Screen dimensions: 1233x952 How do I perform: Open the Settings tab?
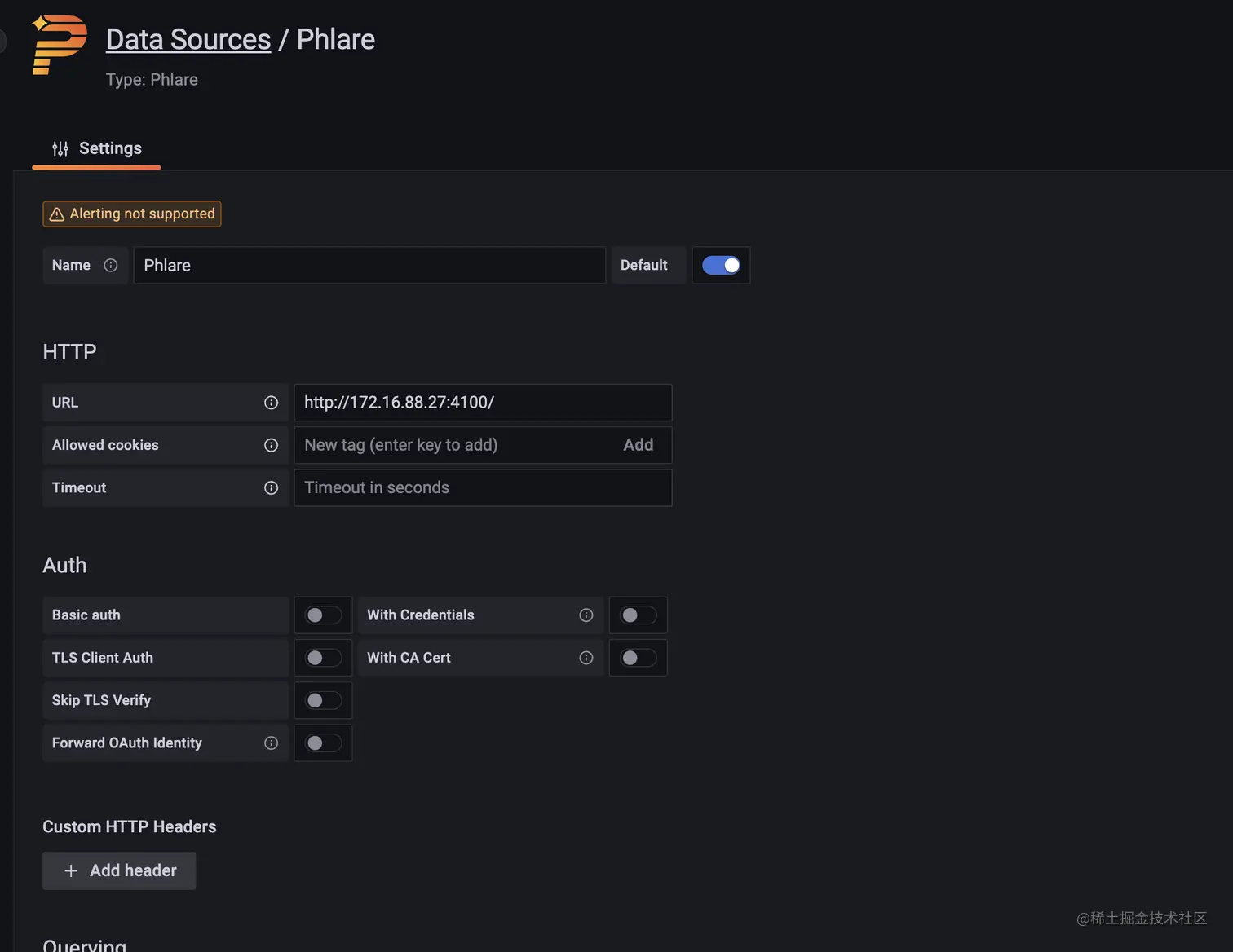point(97,149)
